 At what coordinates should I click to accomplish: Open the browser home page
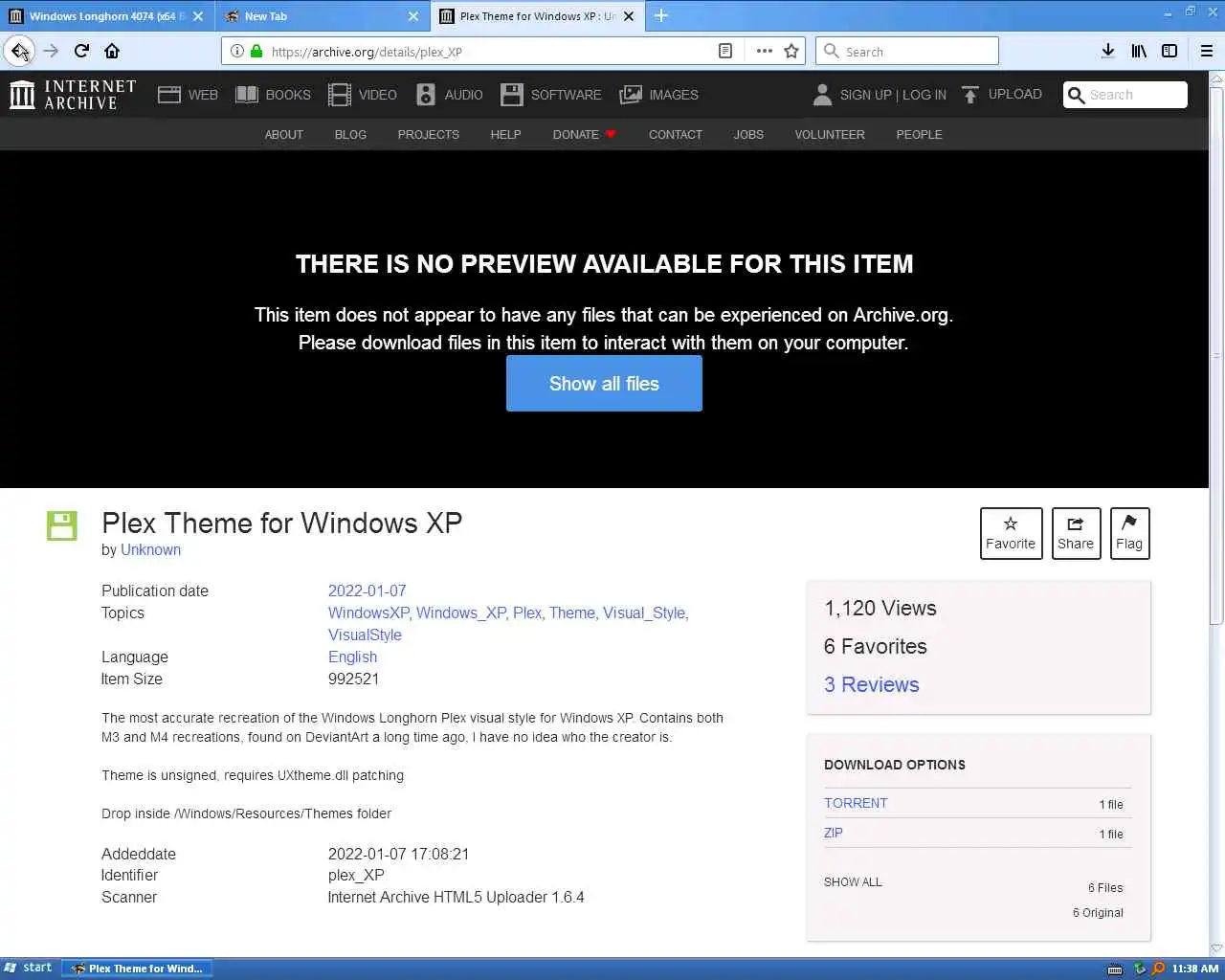pos(112,51)
